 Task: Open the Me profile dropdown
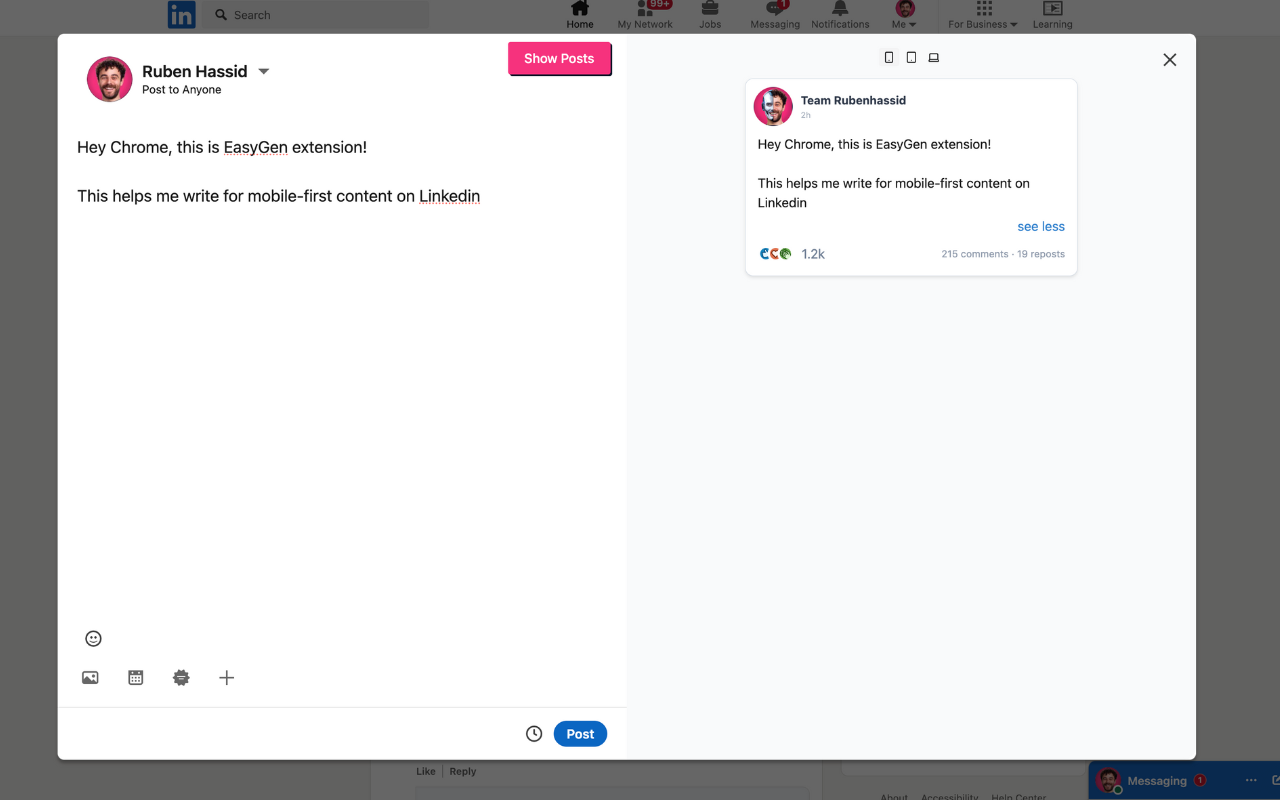pyautogui.click(x=903, y=16)
